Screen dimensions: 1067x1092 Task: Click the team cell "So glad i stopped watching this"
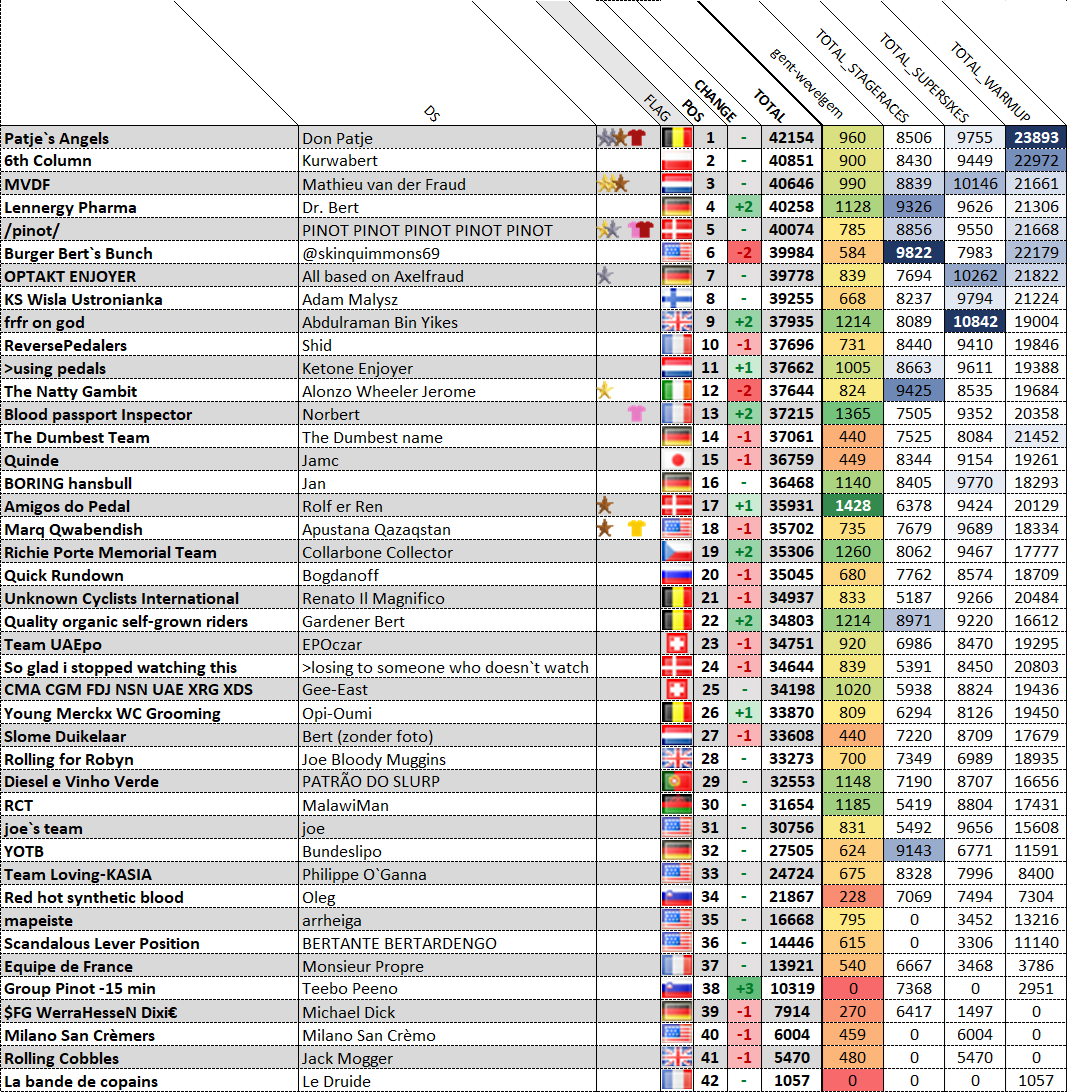point(150,666)
